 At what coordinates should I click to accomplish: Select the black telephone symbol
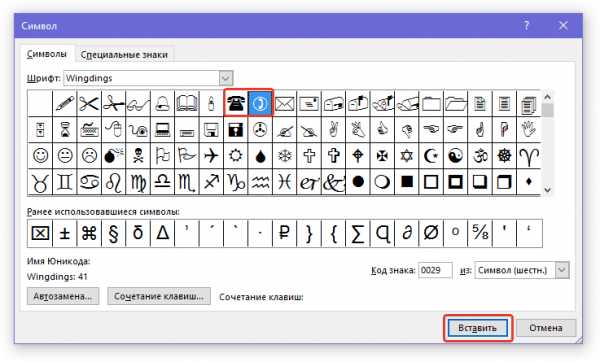[x=236, y=103]
